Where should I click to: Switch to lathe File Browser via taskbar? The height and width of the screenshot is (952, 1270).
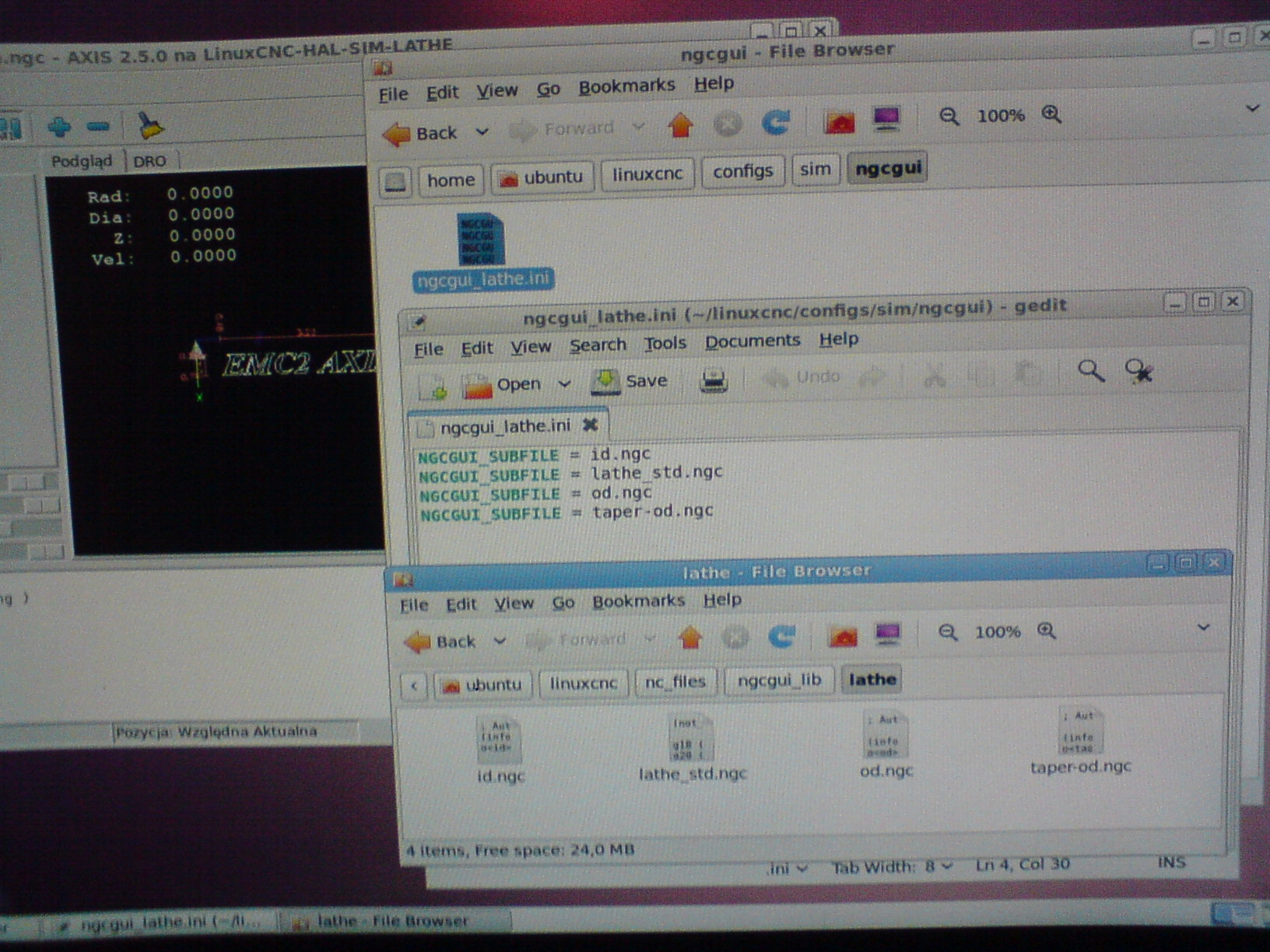tap(394, 922)
